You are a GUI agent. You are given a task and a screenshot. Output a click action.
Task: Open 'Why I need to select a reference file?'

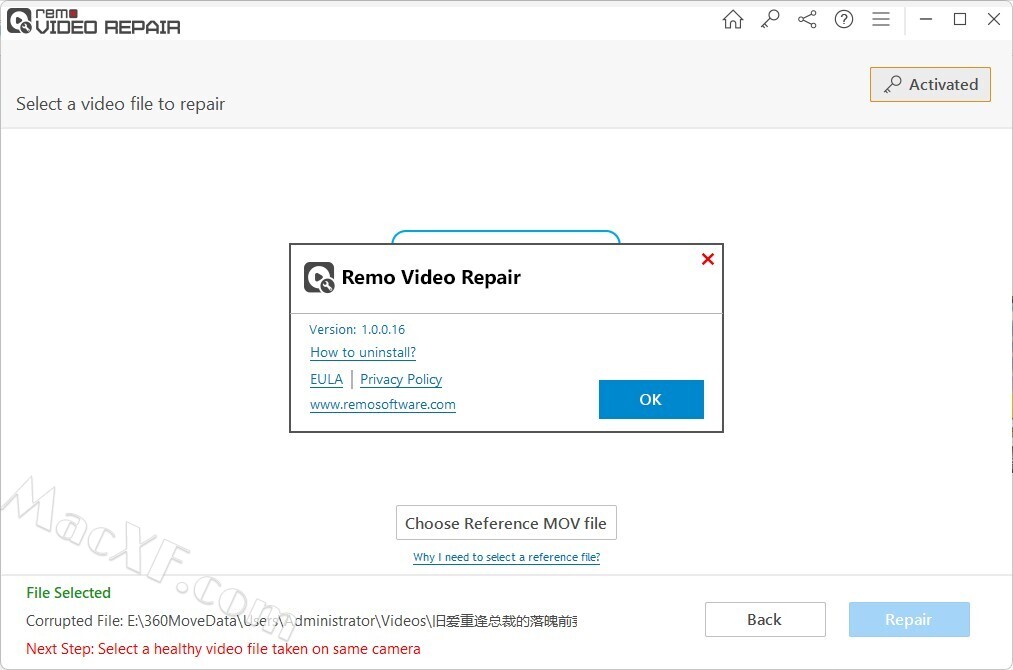pyautogui.click(x=506, y=557)
